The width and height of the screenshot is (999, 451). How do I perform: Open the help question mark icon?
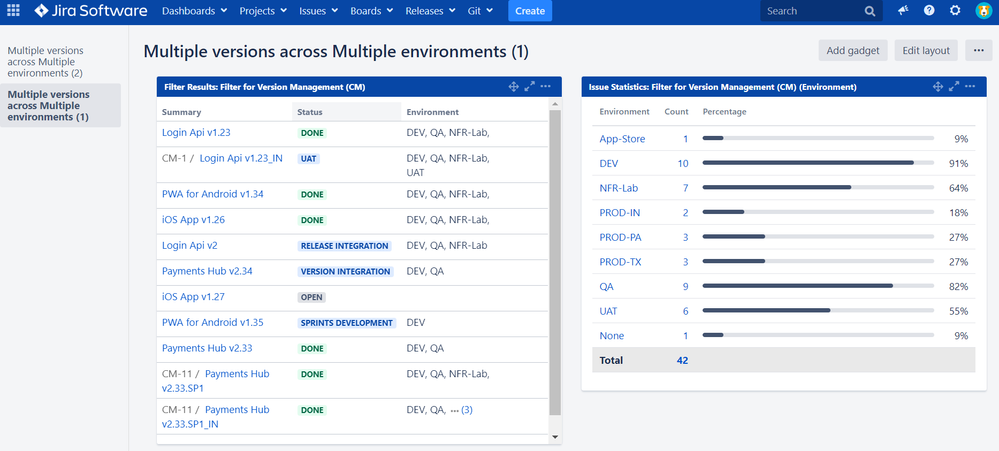point(929,11)
